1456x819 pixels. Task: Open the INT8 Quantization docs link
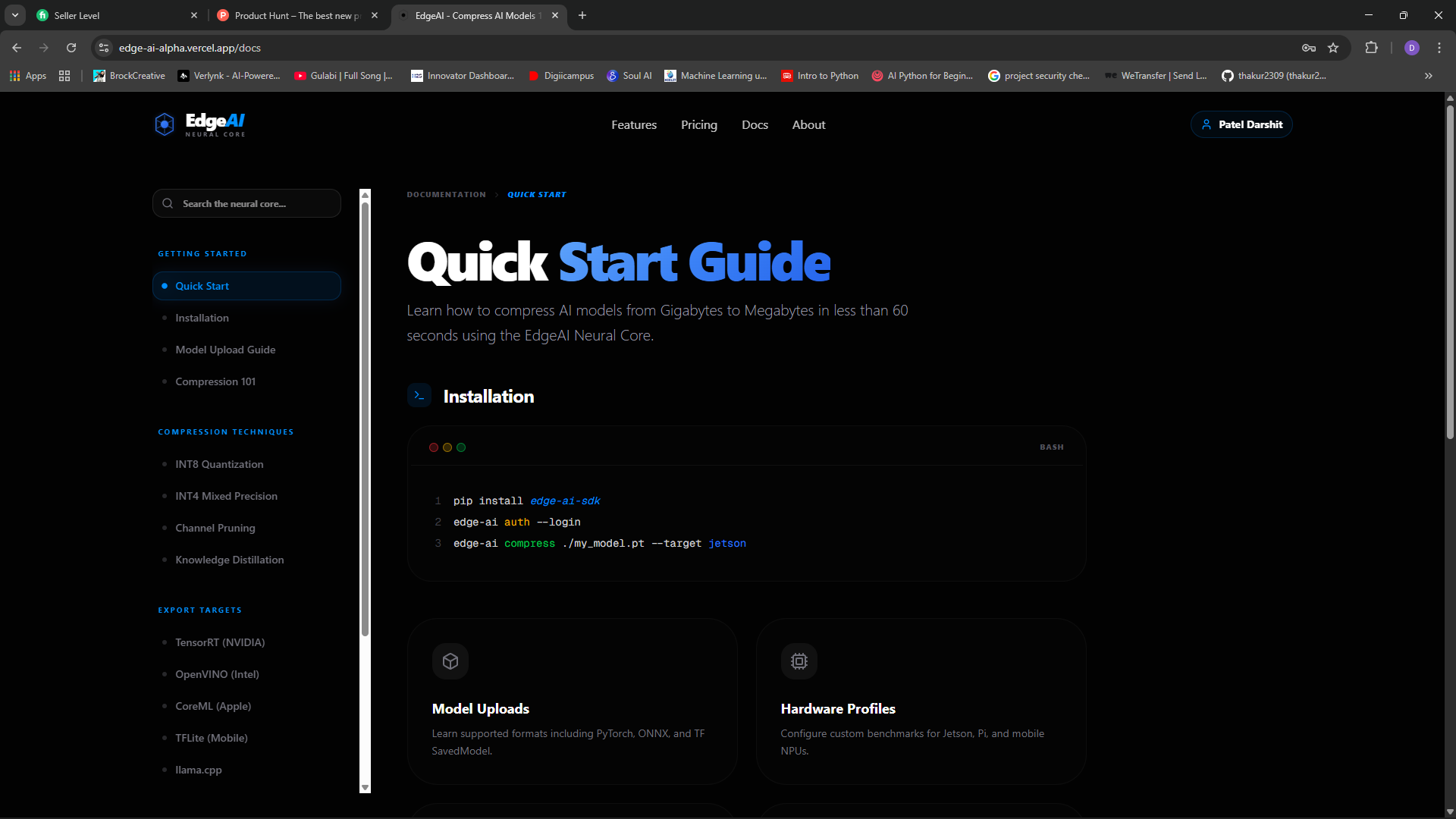coord(219,464)
